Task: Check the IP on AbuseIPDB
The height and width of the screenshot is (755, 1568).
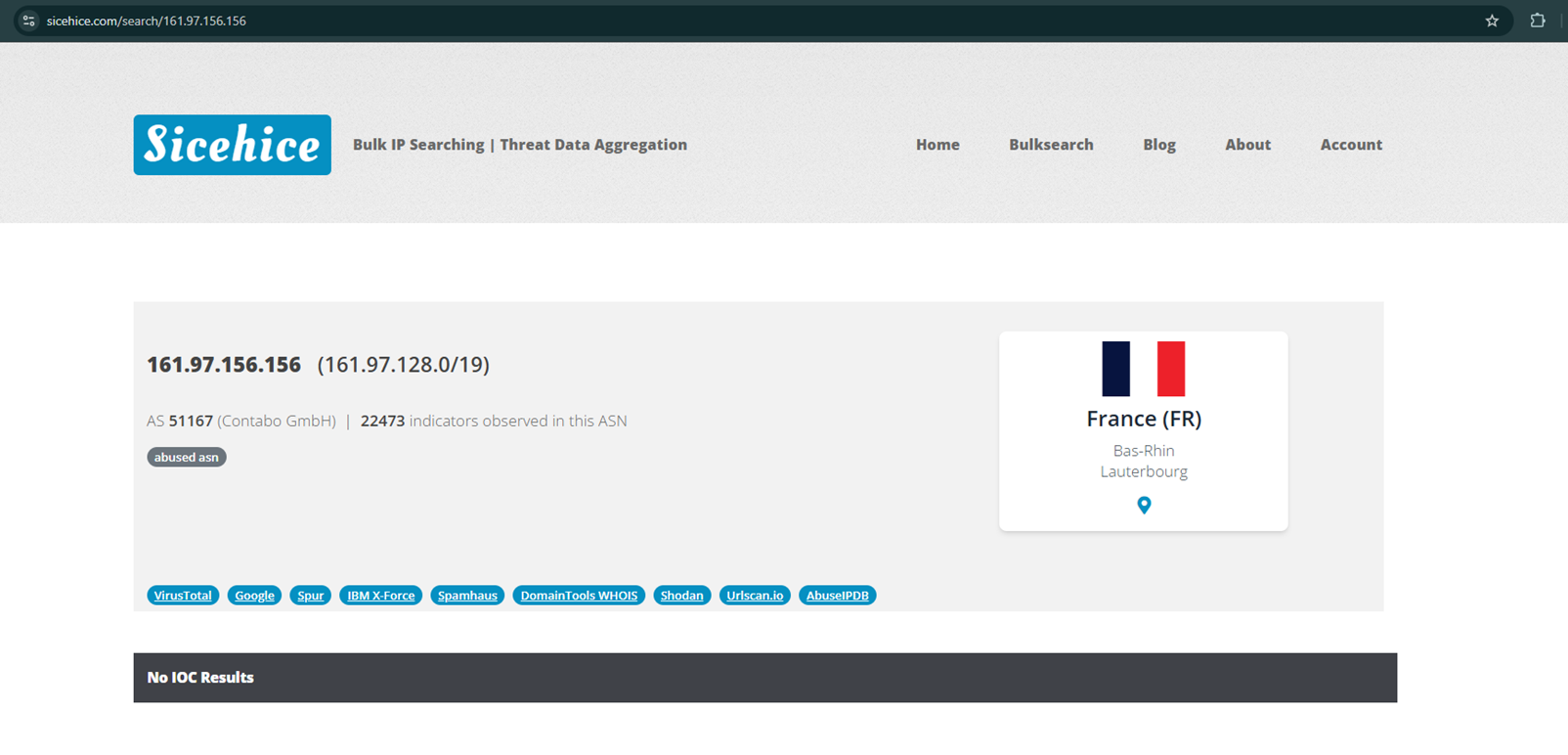Action: [x=838, y=596]
